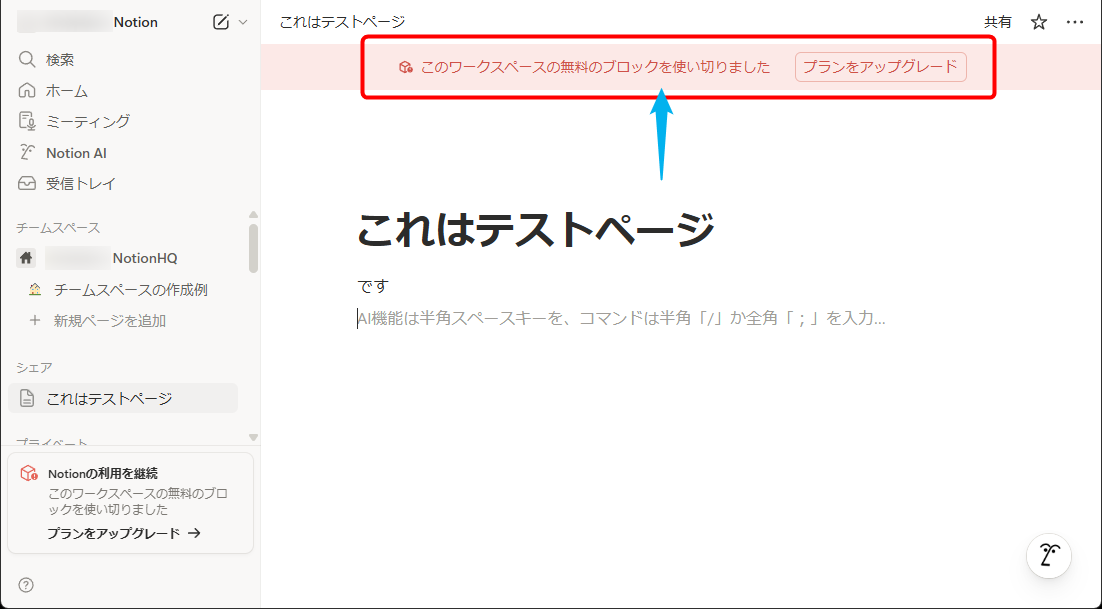Click the empty text block placeholder
Screen dimensions: 1102x609
pos(620,319)
